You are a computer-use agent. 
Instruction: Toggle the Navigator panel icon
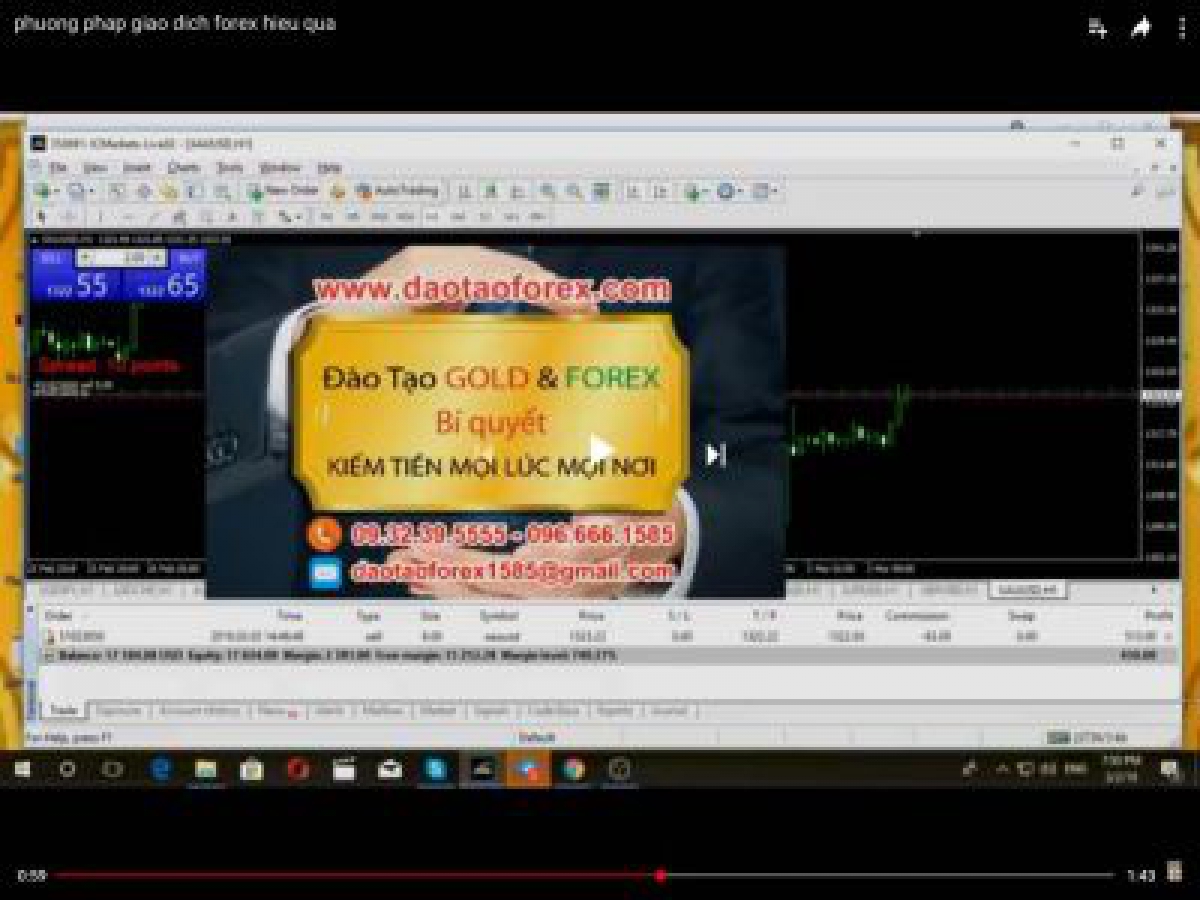[x=168, y=190]
